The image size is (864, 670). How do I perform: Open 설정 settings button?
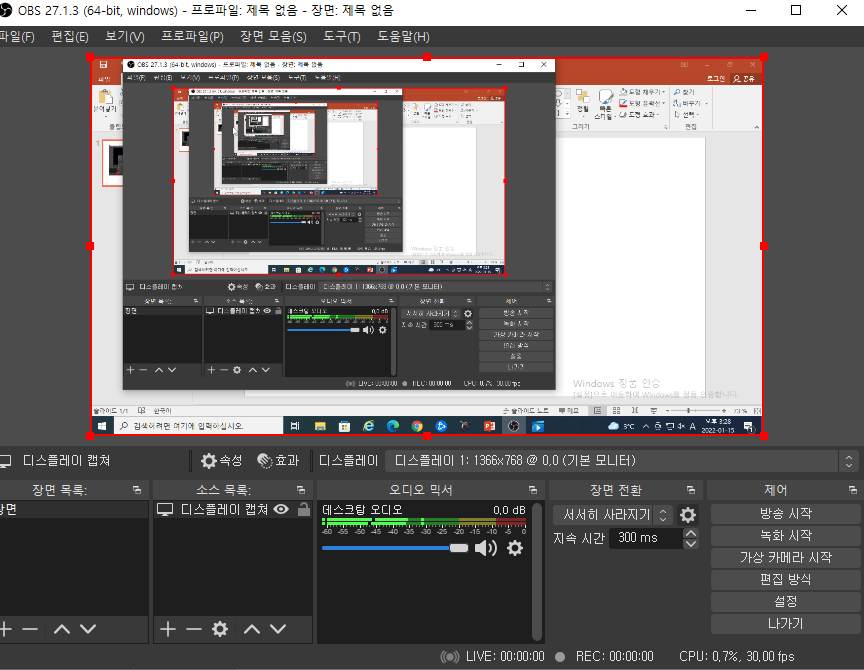[x=786, y=602]
